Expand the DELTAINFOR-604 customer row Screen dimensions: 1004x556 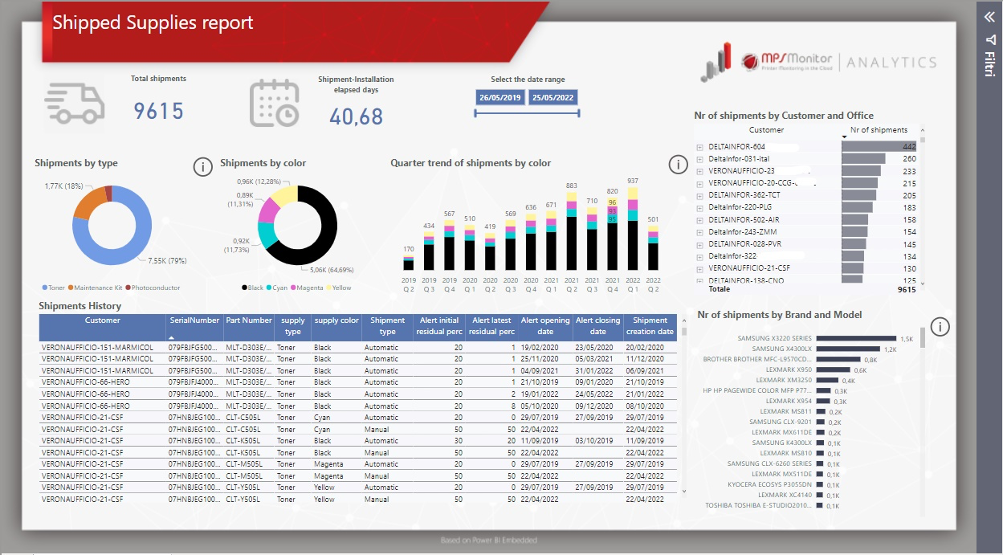click(x=700, y=147)
